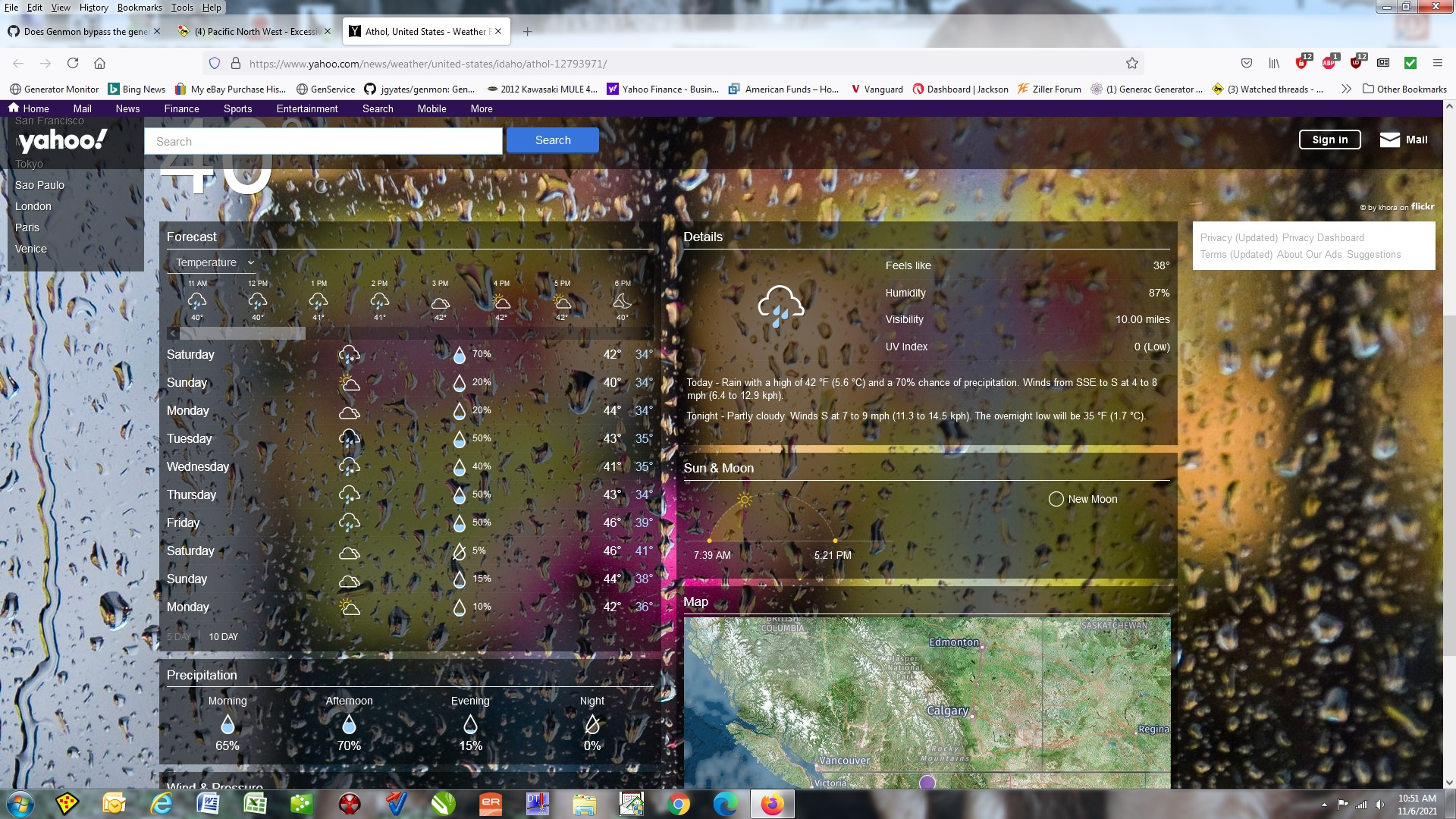The width and height of the screenshot is (1456, 819).
Task: Click the hourly forecast left scroll arrow
Action: click(x=173, y=333)
